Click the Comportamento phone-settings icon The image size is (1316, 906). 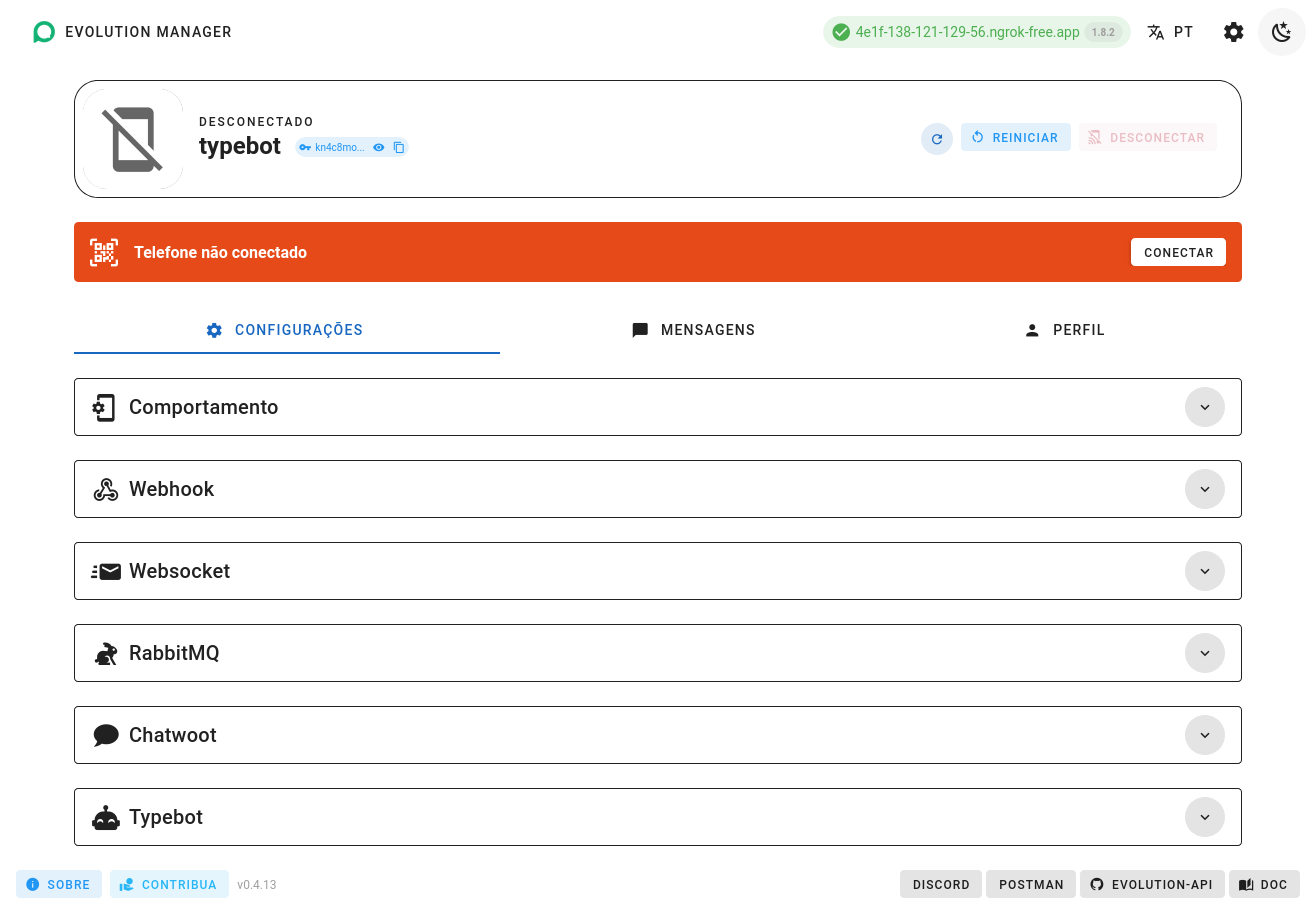pos(105,407)
